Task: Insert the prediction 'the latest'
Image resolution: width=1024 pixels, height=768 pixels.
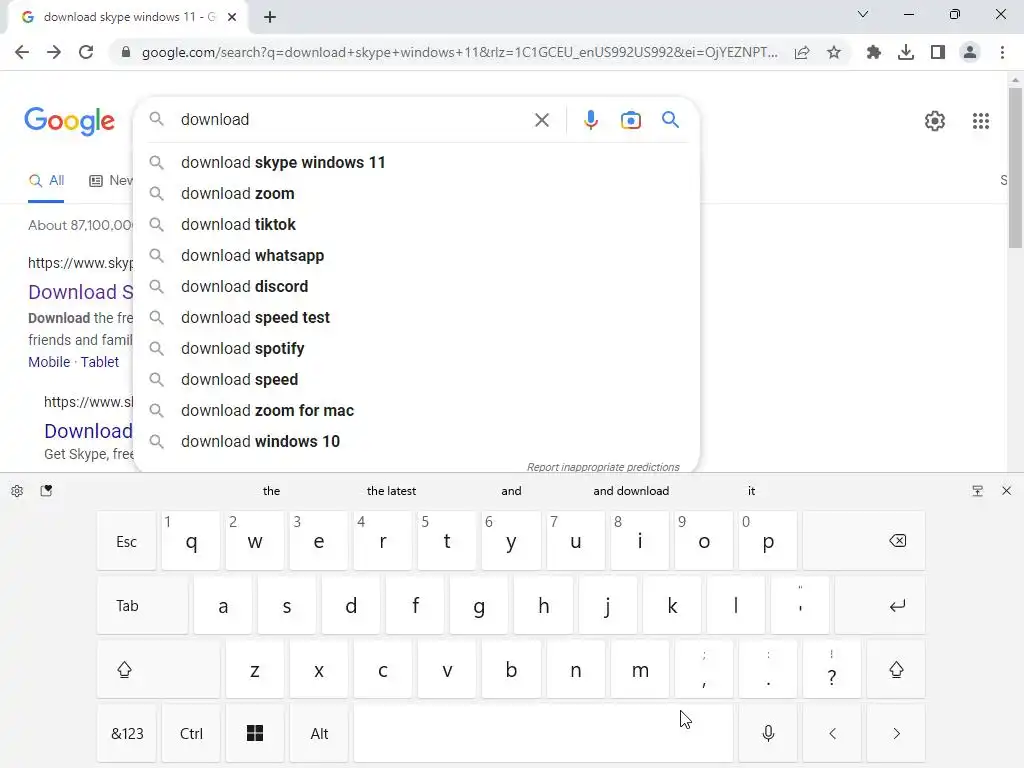Action: point(391,491)
